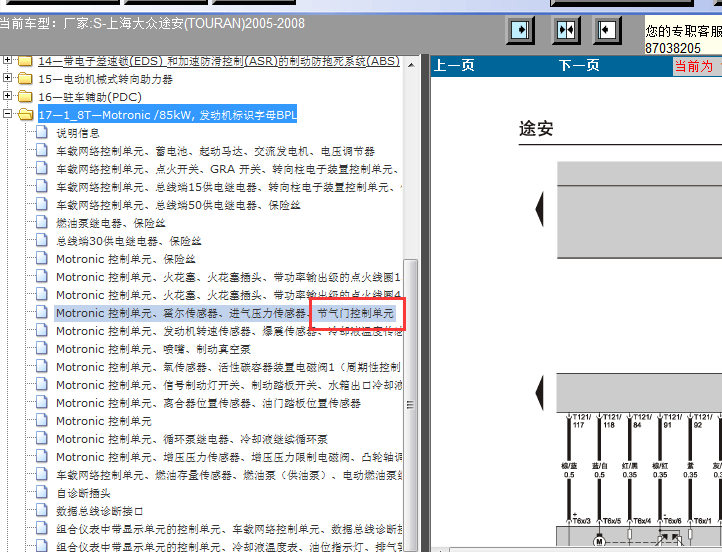Open Motronic 火花塞 点火线圈4 page

(x=228, y=295)
